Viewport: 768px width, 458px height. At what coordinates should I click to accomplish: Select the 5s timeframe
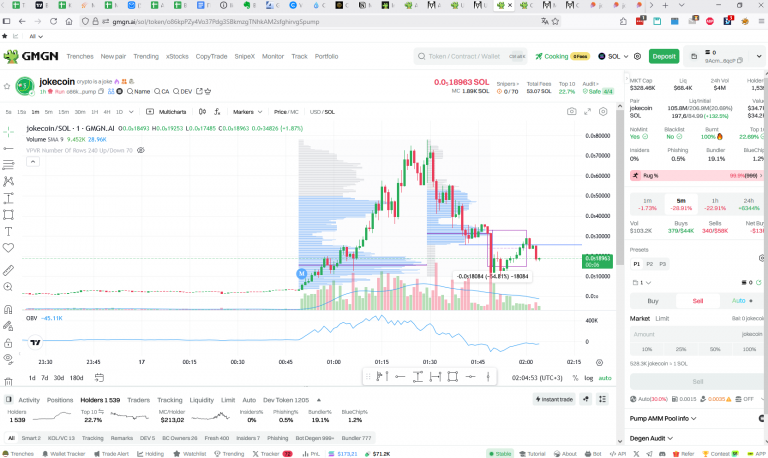(x=8, y=112)
